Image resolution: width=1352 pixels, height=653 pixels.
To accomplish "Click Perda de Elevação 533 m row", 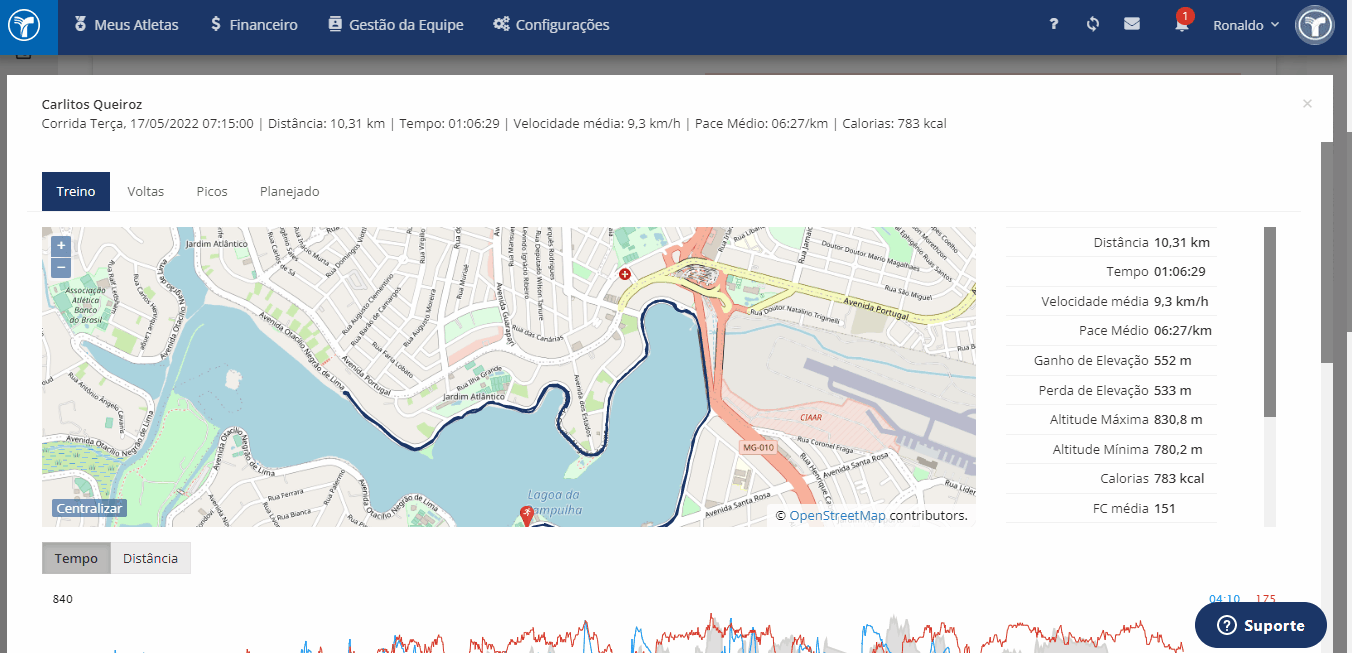I will point(1111,390).
